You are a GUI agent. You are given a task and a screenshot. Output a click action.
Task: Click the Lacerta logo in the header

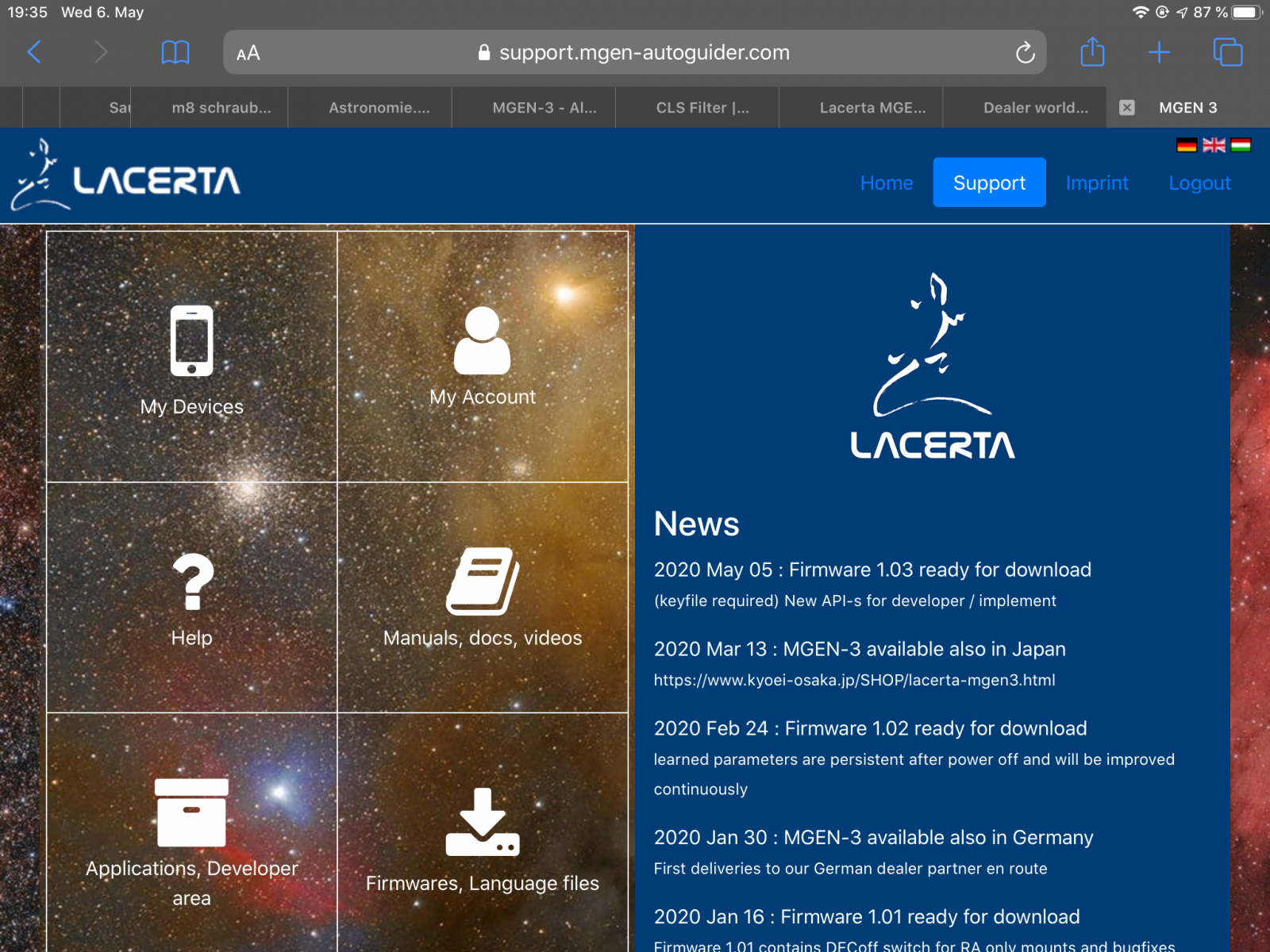click(125, 175)
